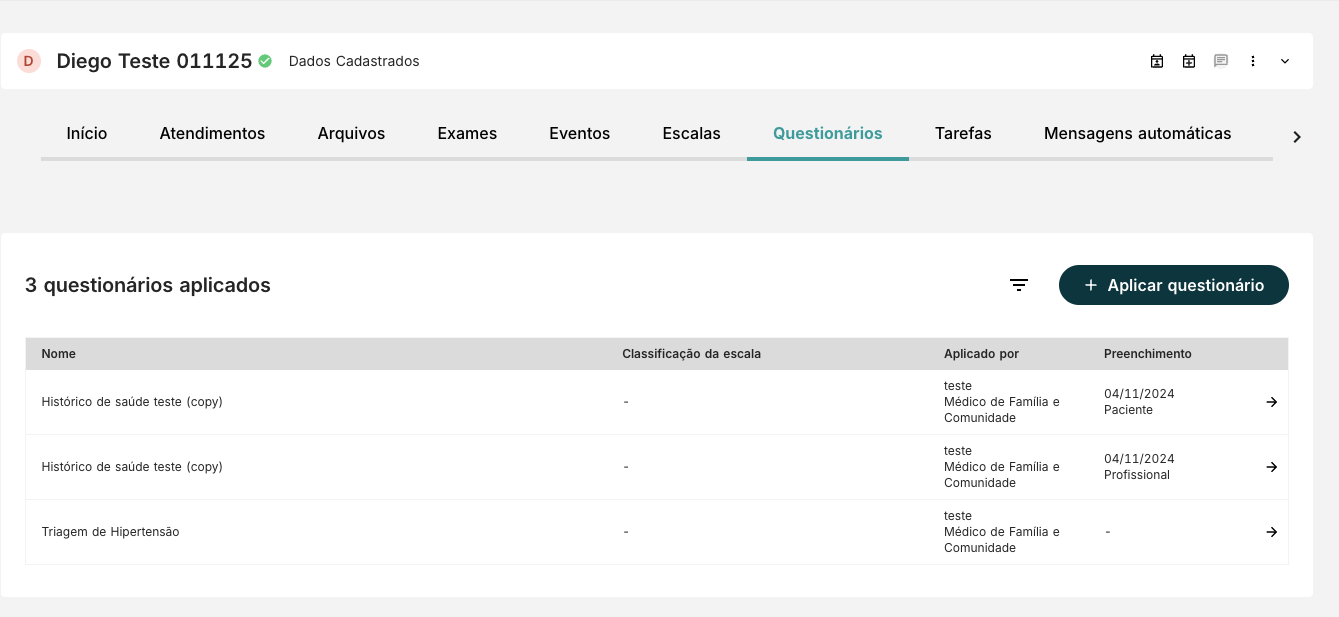Open the three-dot overflow menu in the header
Image resolution: width=1339 pixels, height=617 pixels.
point(1253,61)
